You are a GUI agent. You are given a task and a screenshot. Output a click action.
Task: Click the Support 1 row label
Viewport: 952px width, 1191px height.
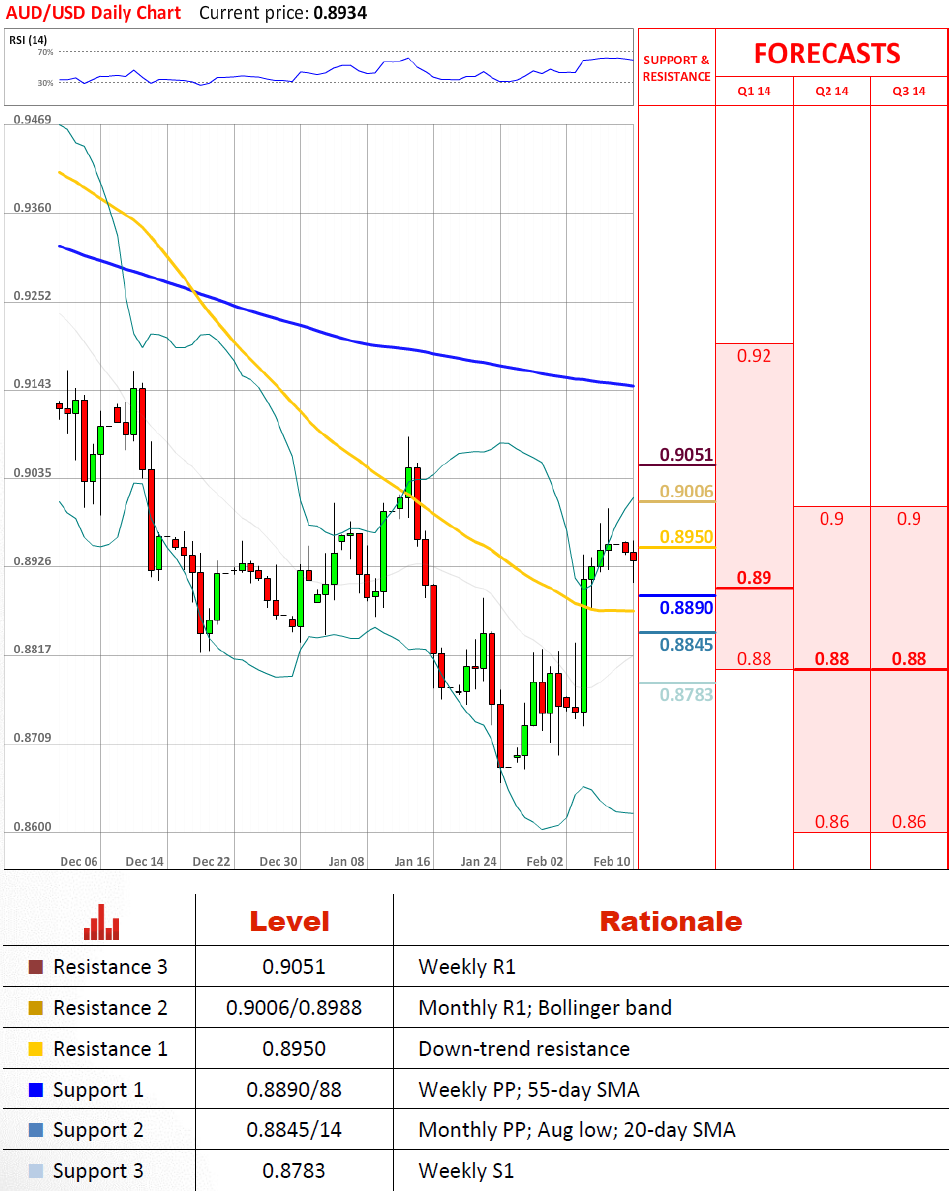tap(98, 1090)
